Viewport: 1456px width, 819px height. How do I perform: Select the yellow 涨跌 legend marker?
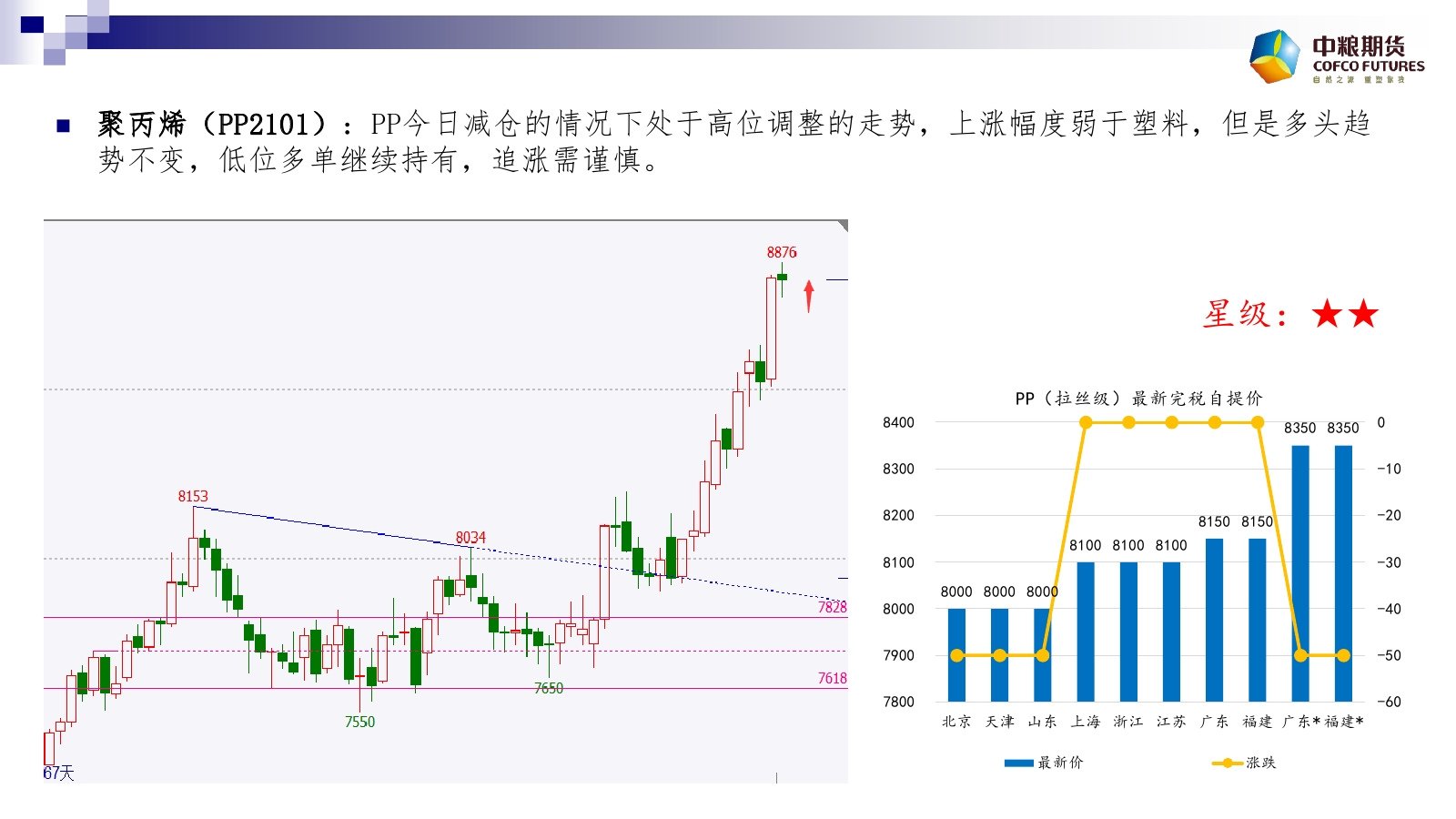[x=1227, y=763]
